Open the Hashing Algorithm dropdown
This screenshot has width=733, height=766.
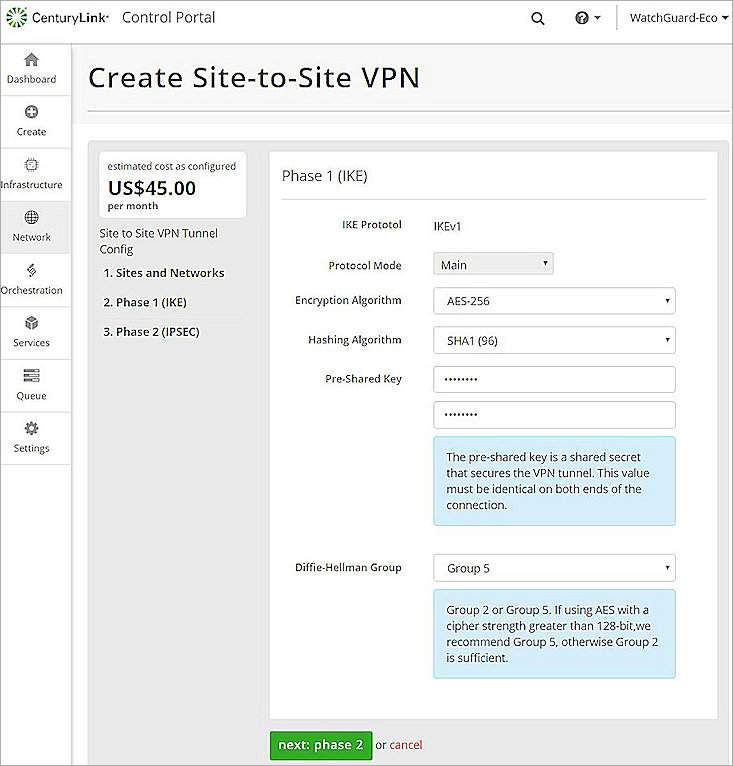(x=554, y=341)
